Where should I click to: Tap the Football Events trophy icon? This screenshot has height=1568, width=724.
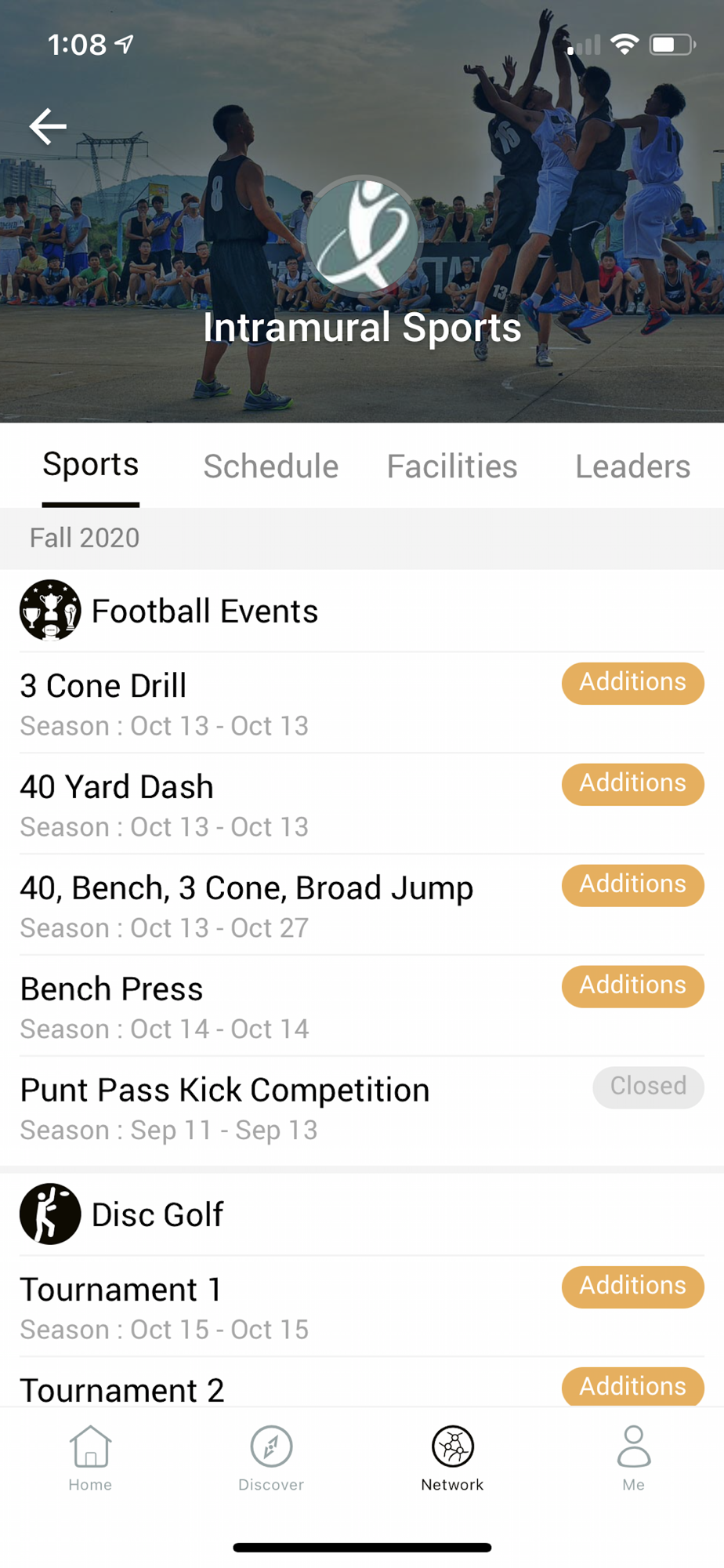pyautogui.click(x=50, y=610)
